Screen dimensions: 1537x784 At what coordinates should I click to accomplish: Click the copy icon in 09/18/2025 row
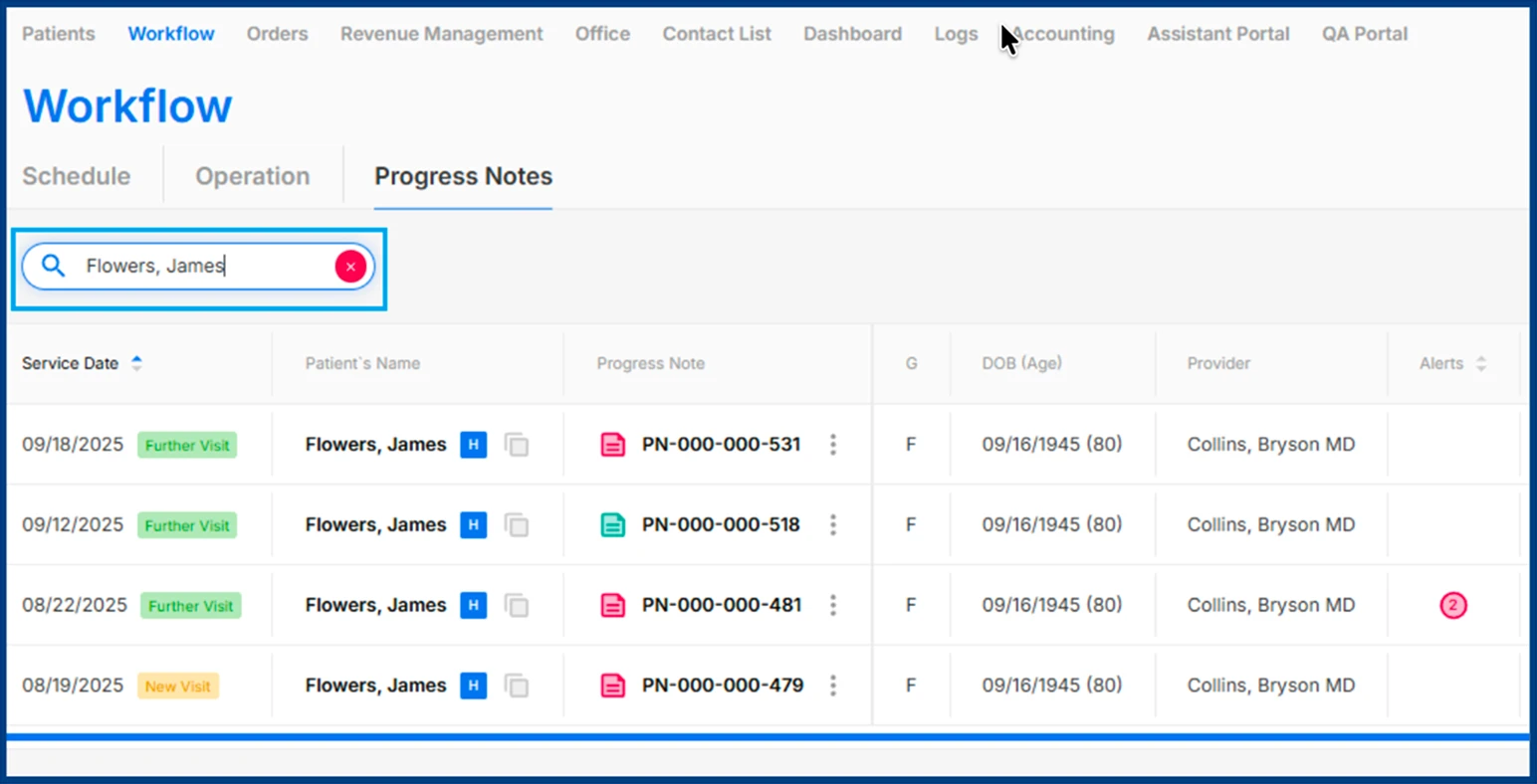click(517, 445)
